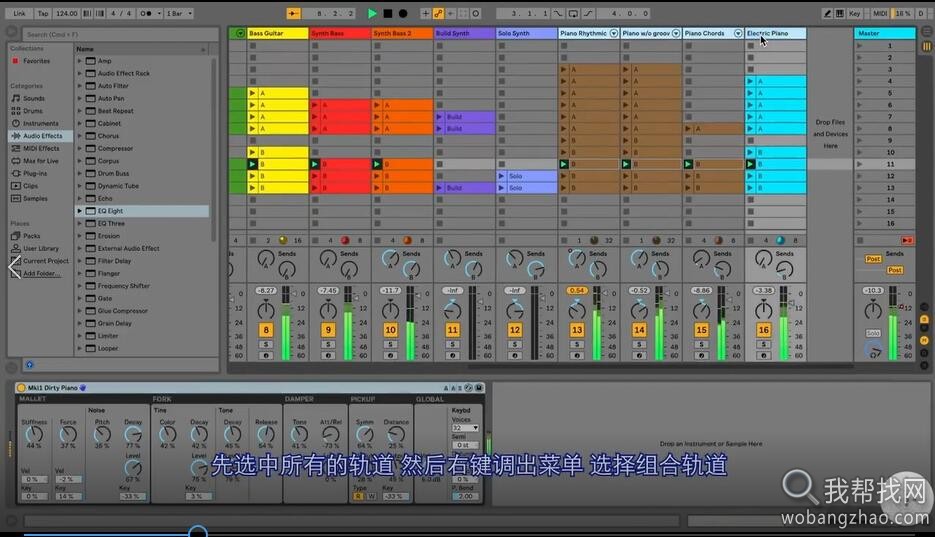Solo track 10 with S button

(391, 344)
